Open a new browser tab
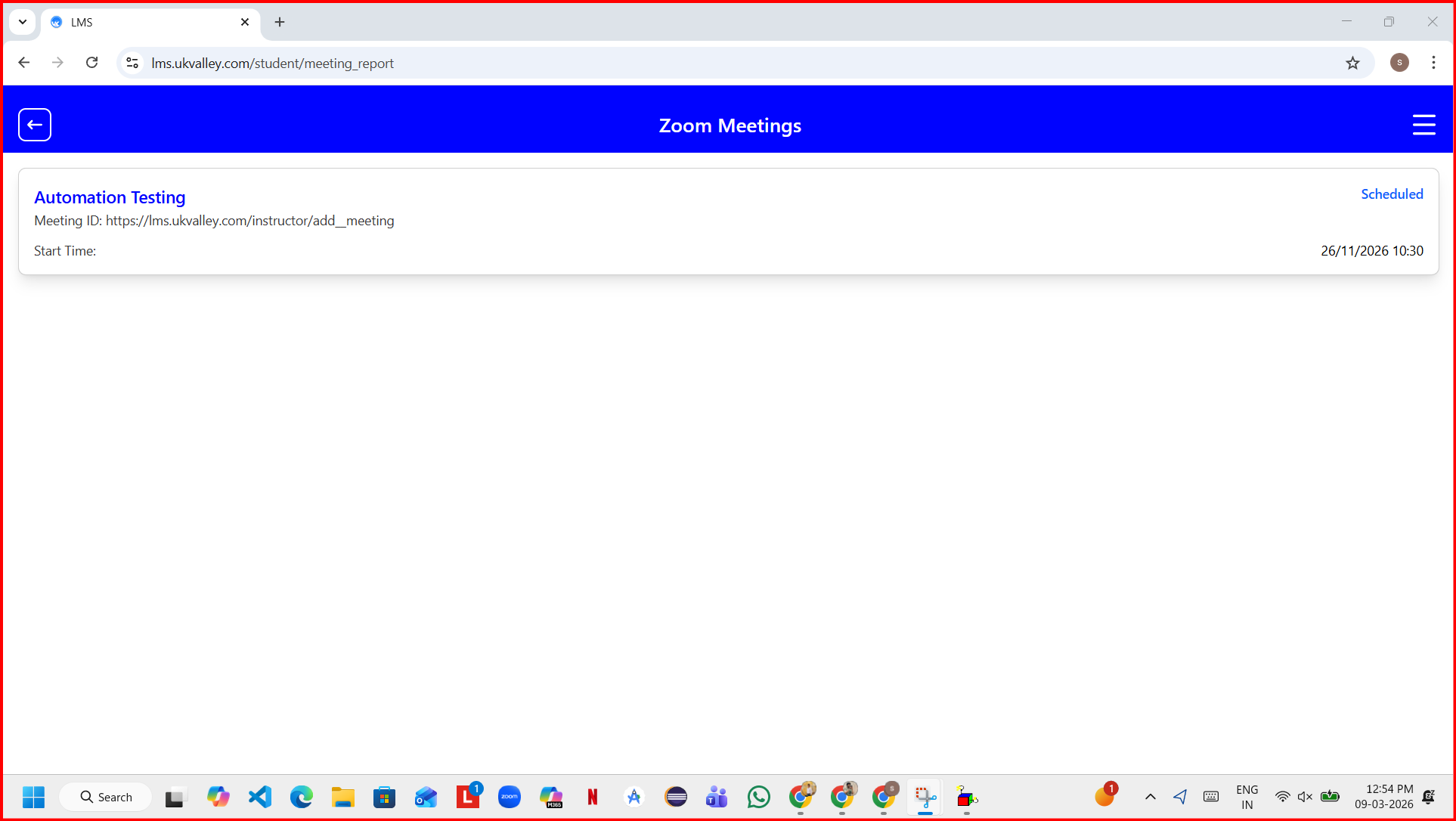The height and width of the screenshot is (821, 1456). pos(280,22)
